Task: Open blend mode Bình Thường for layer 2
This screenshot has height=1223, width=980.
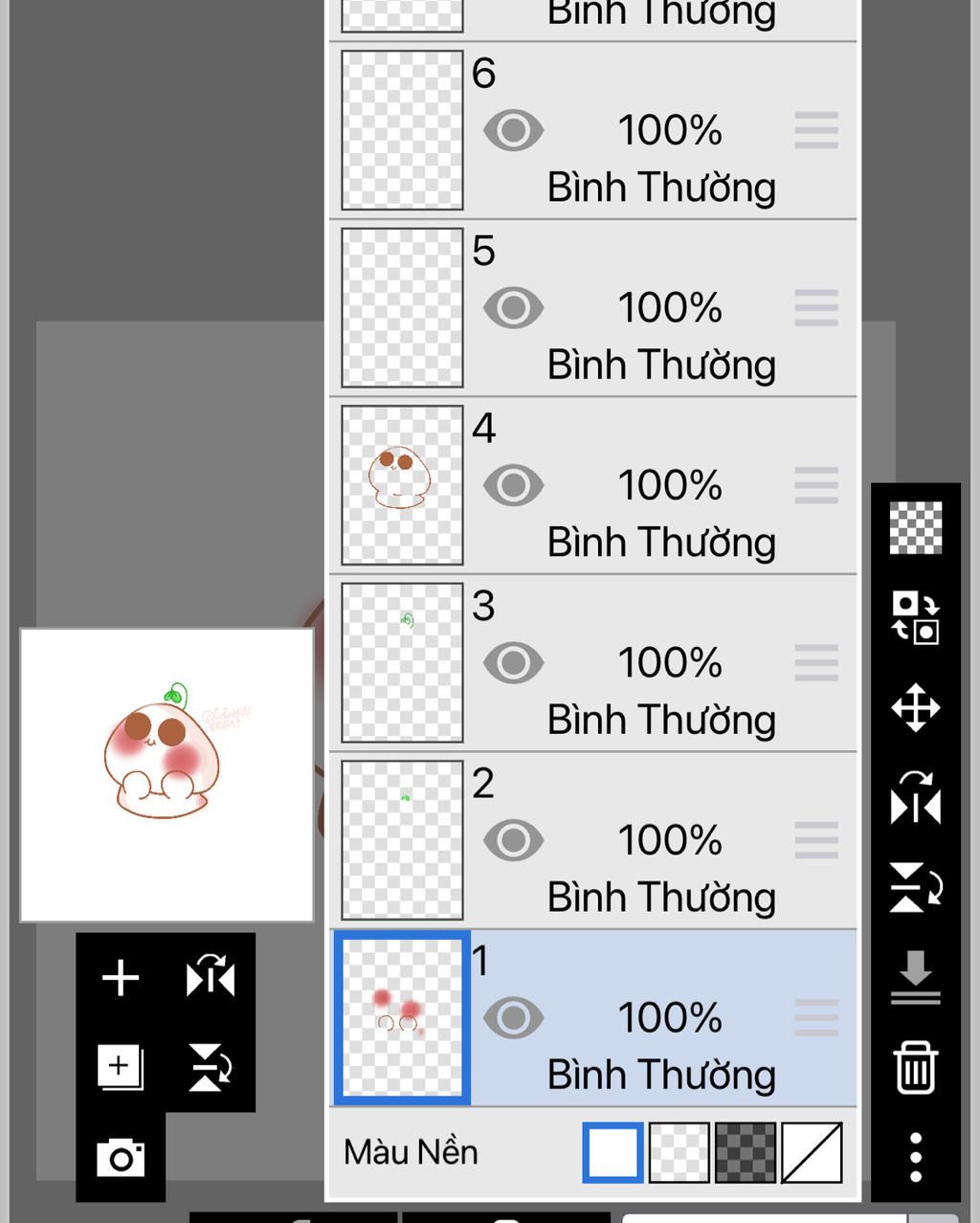Action: point(661,898)
